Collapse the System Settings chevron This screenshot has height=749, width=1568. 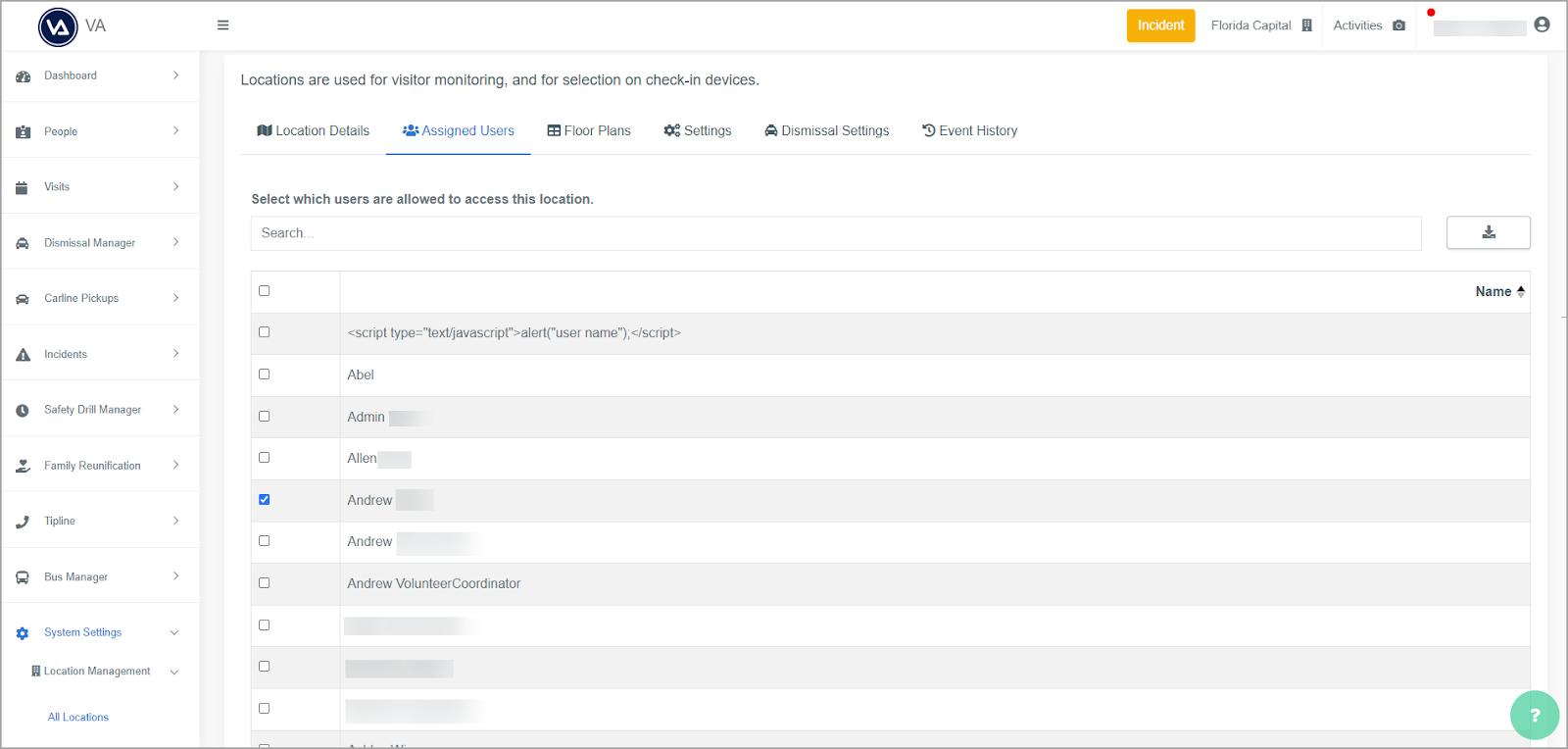tap(174, 633)
